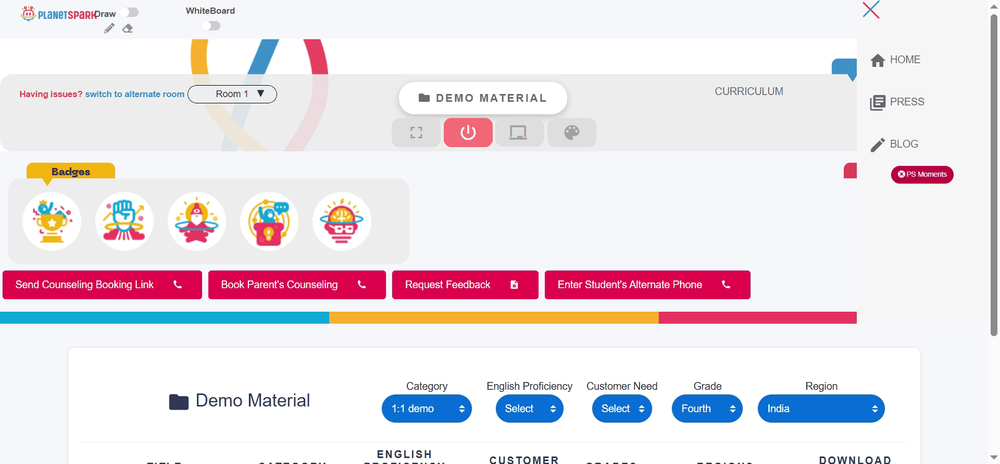Click the Request Feedback button
This screenshot has height=464, width=1000.
pyautogui.click(x=465, y=285)
